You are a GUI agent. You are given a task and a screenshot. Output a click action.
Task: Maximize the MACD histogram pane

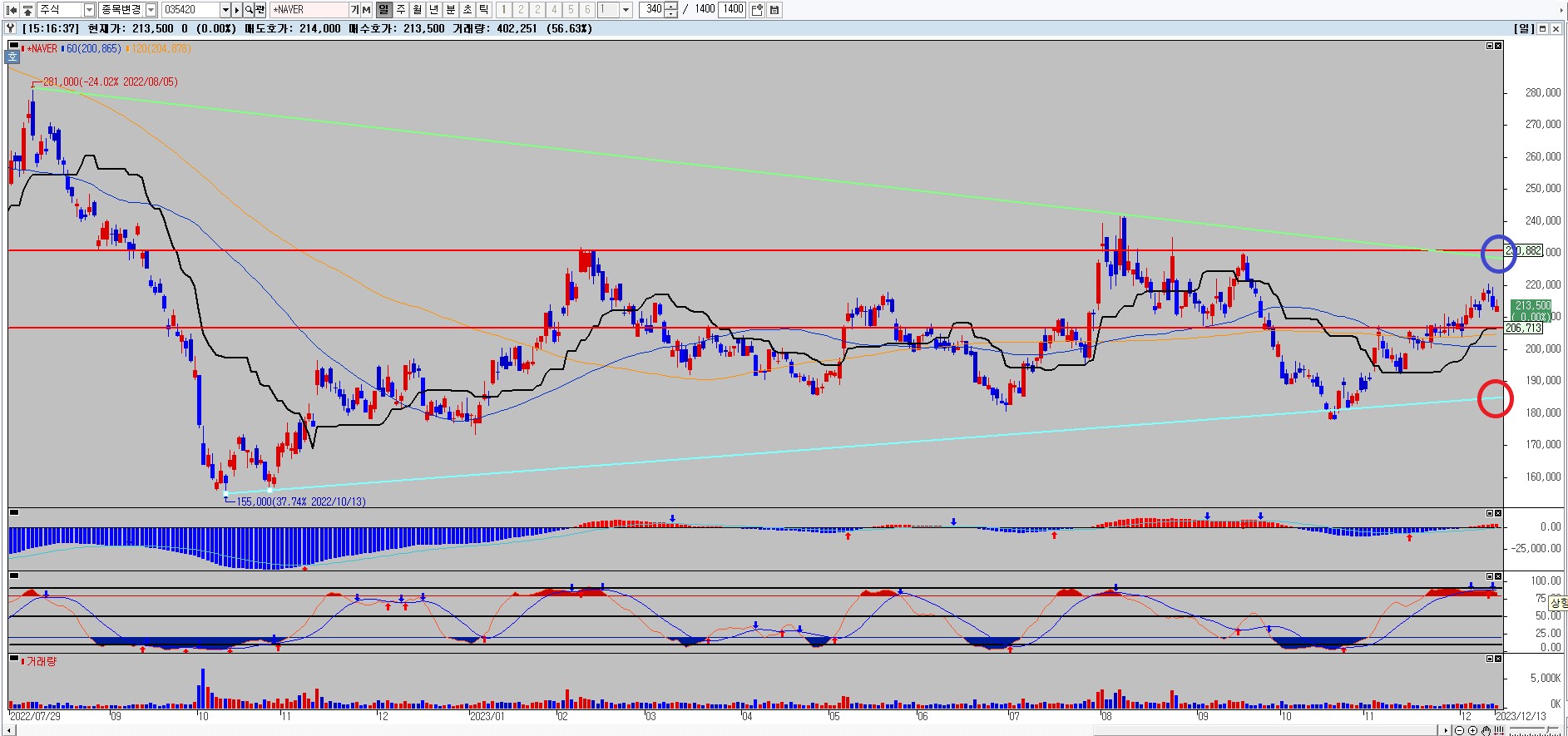pos(1490,512)
